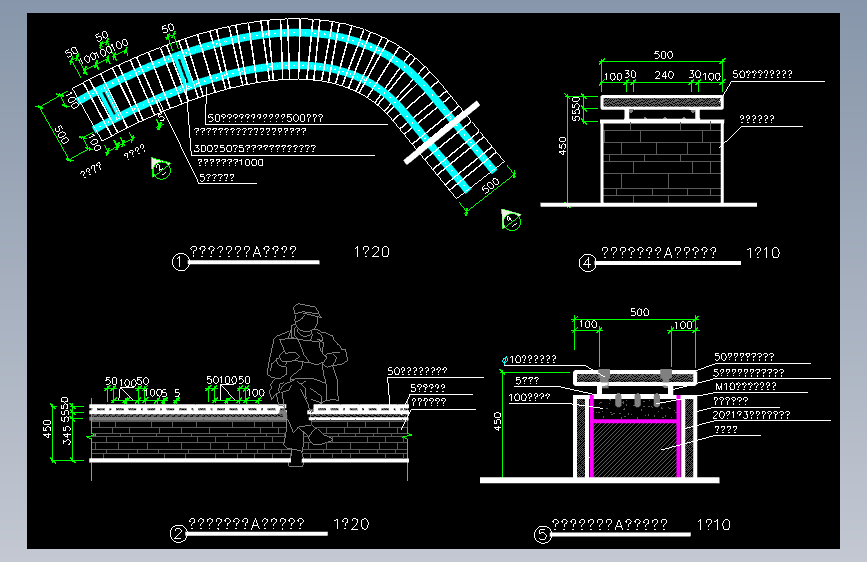The width and height of the screenshot is (867, 562).
Task: Select the ???????1000 plan annotation
Action: pos(230,163)
